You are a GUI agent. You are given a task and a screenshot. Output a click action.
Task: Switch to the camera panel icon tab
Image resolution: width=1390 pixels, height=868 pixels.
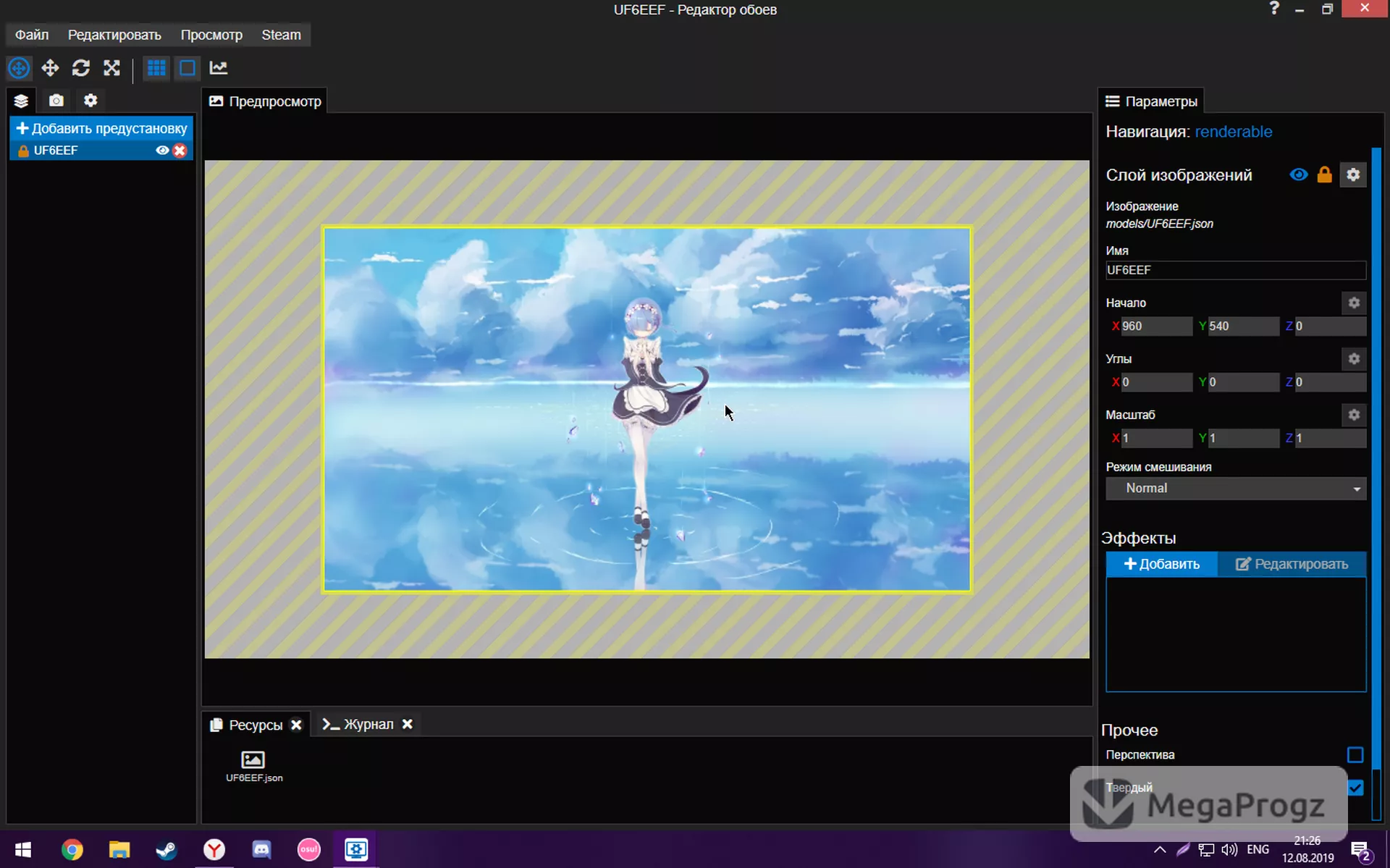56,101
